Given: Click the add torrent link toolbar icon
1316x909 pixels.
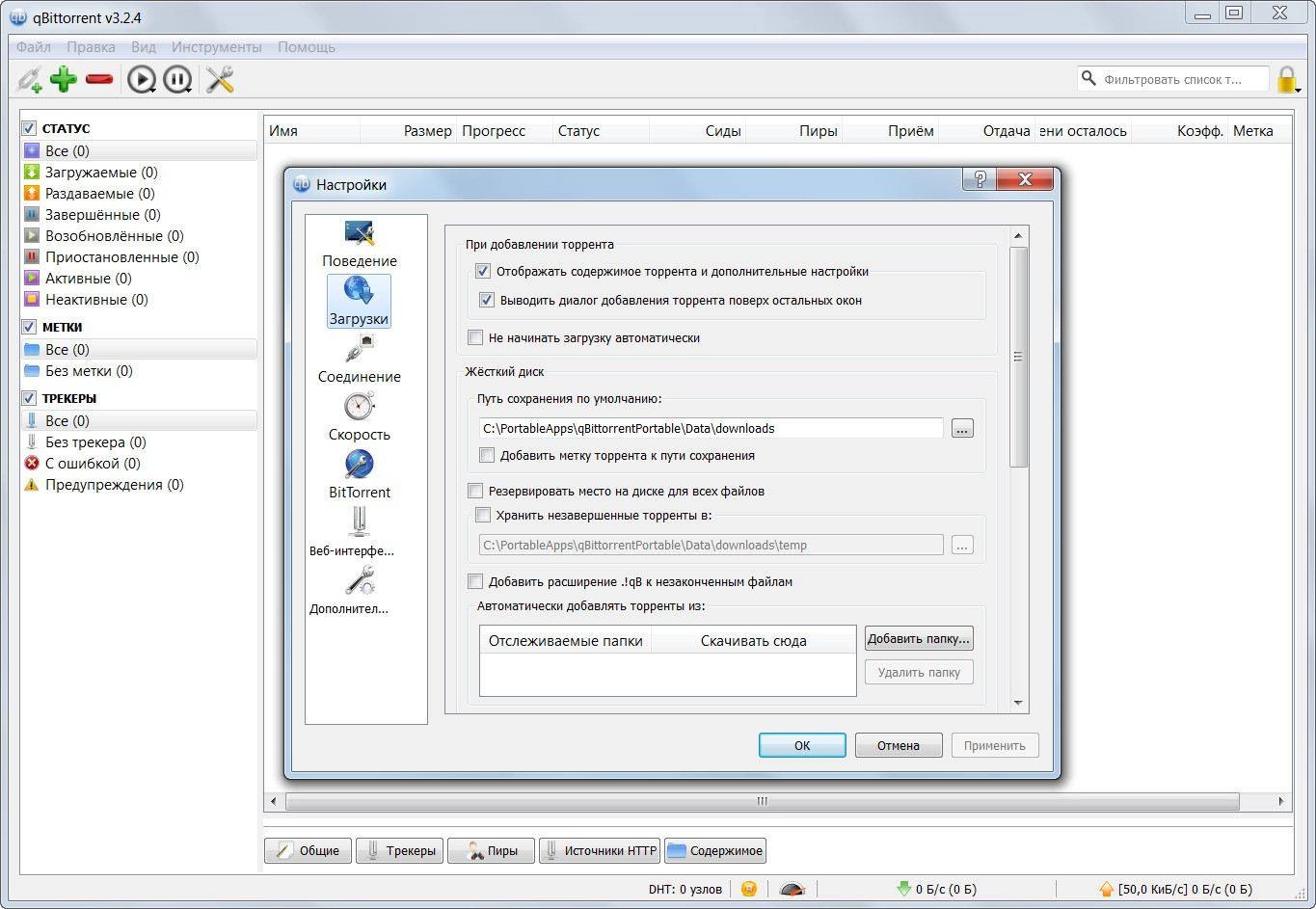Looking at the screenshot, I should 31,79.
